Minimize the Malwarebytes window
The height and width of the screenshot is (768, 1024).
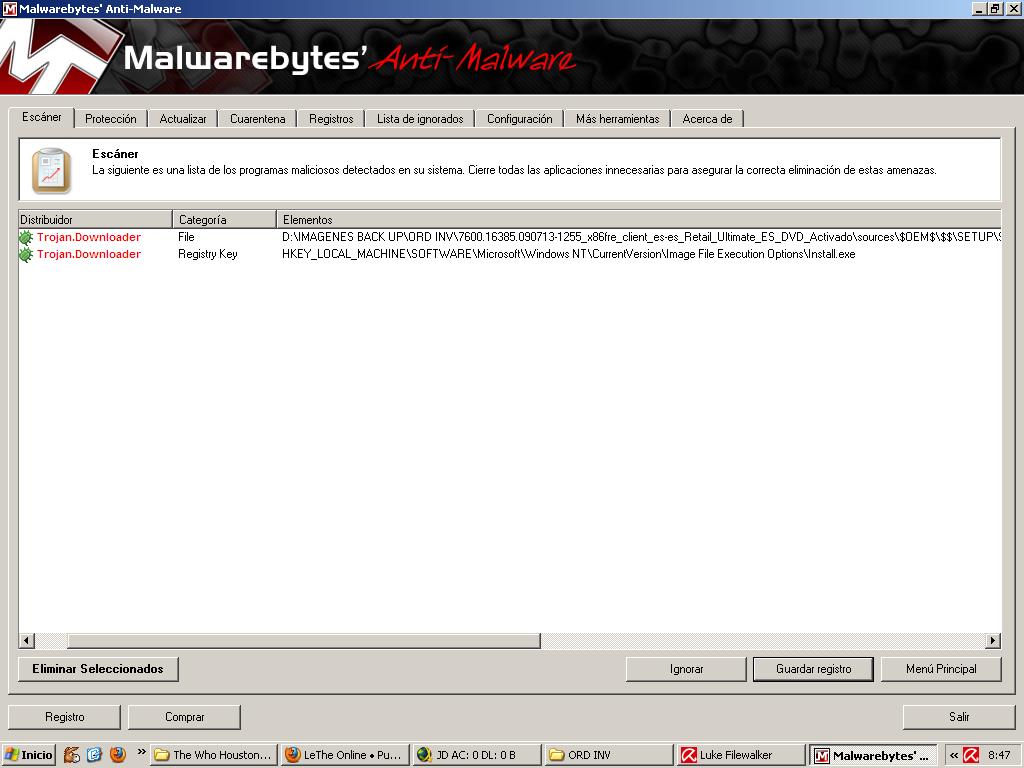979,9
